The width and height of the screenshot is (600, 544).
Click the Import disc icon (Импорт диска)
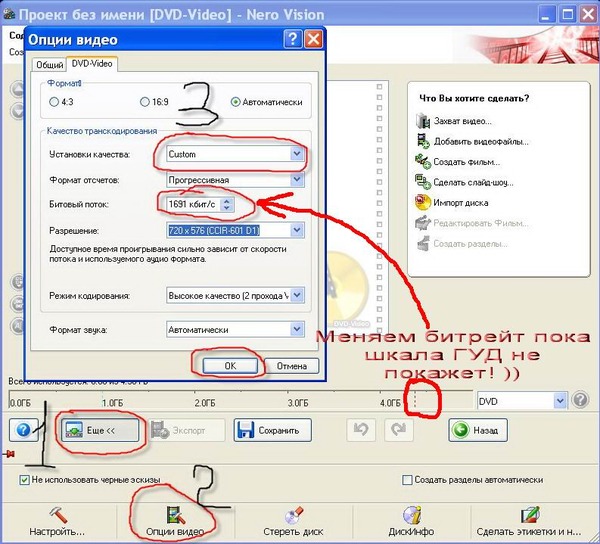(x=423, y=202)
